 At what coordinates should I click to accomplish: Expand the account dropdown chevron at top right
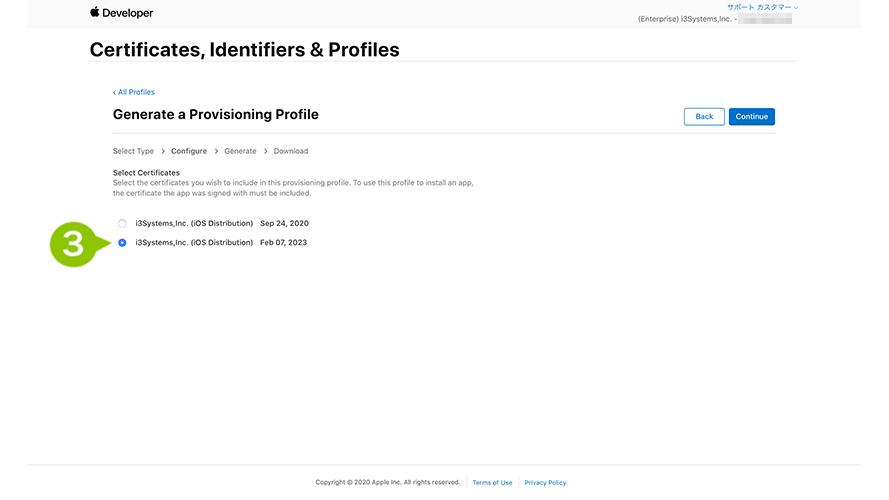(795, 8)
